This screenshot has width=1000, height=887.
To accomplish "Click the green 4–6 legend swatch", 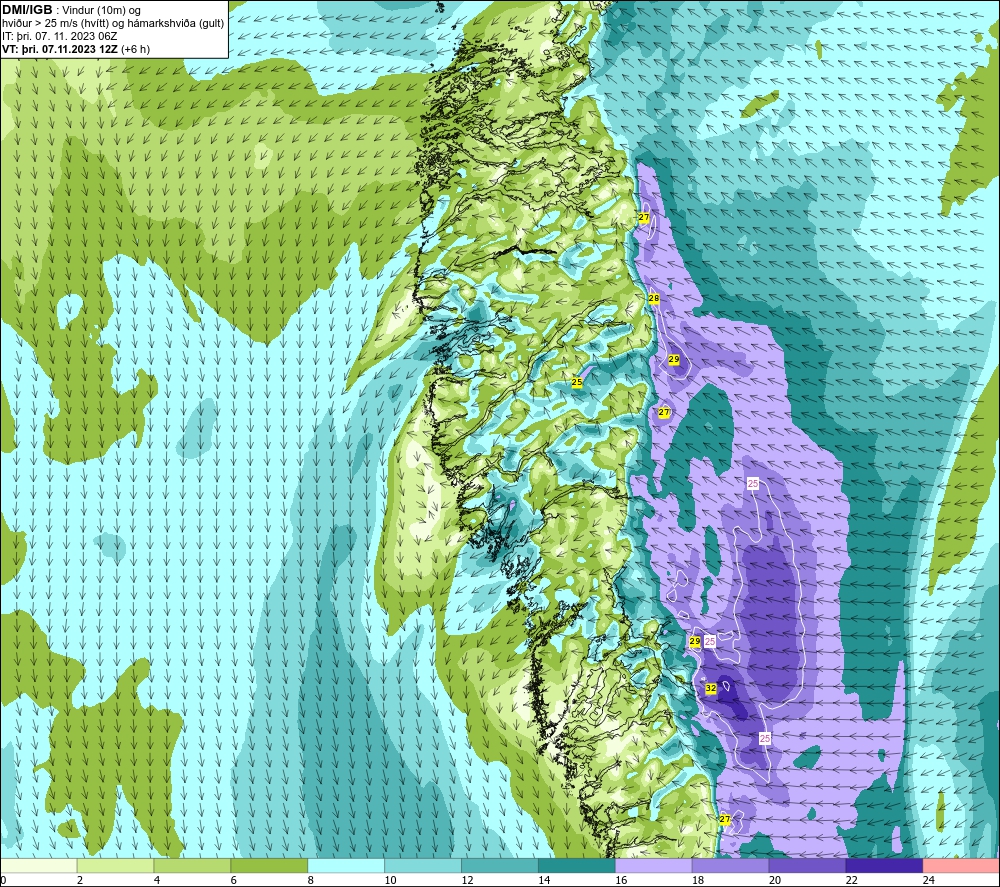I will click(x=192, y=865).
